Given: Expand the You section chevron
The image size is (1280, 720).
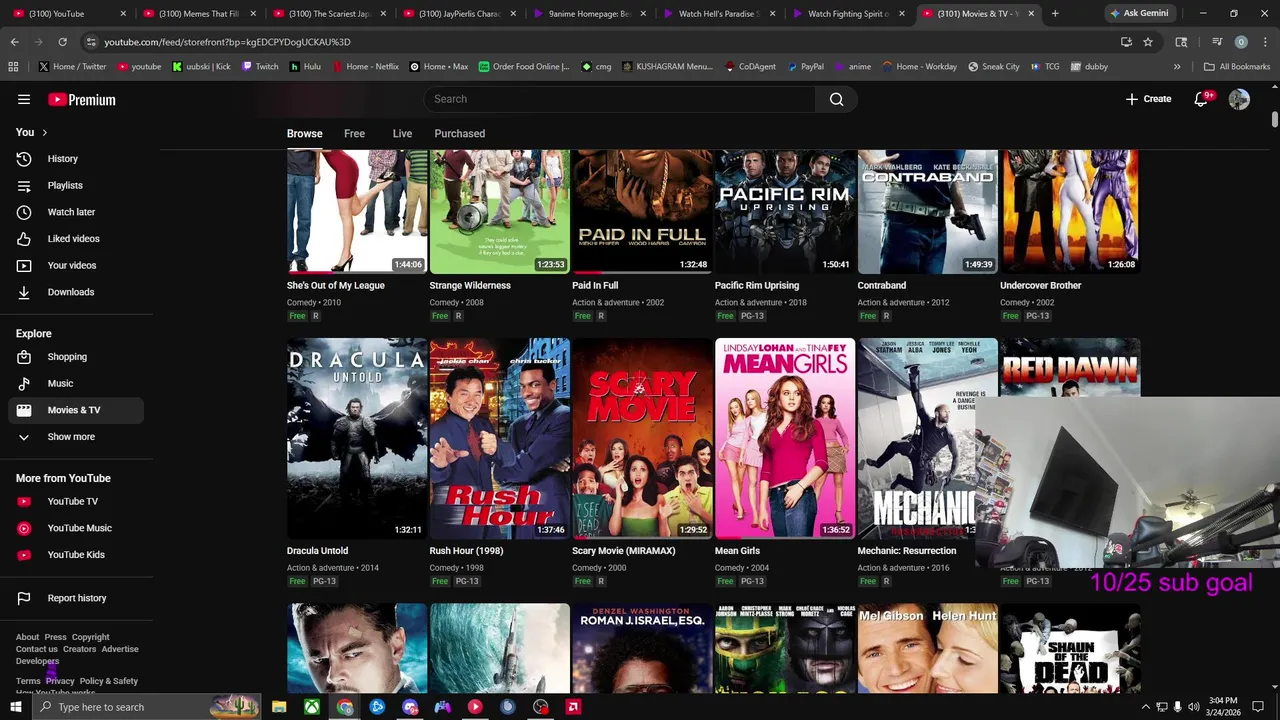Looking at the screenshot, I should pyautogui.click(x=44, y=132).
